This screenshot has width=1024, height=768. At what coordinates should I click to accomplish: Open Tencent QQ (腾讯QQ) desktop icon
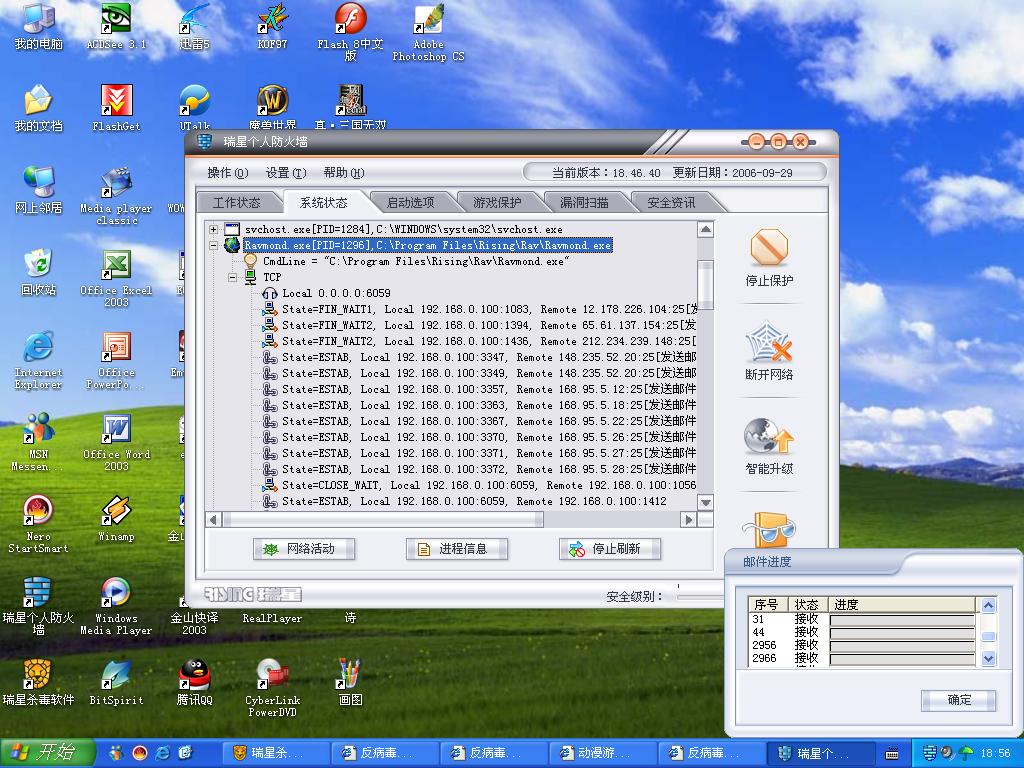pyautogui.click(x=194, y=683)
